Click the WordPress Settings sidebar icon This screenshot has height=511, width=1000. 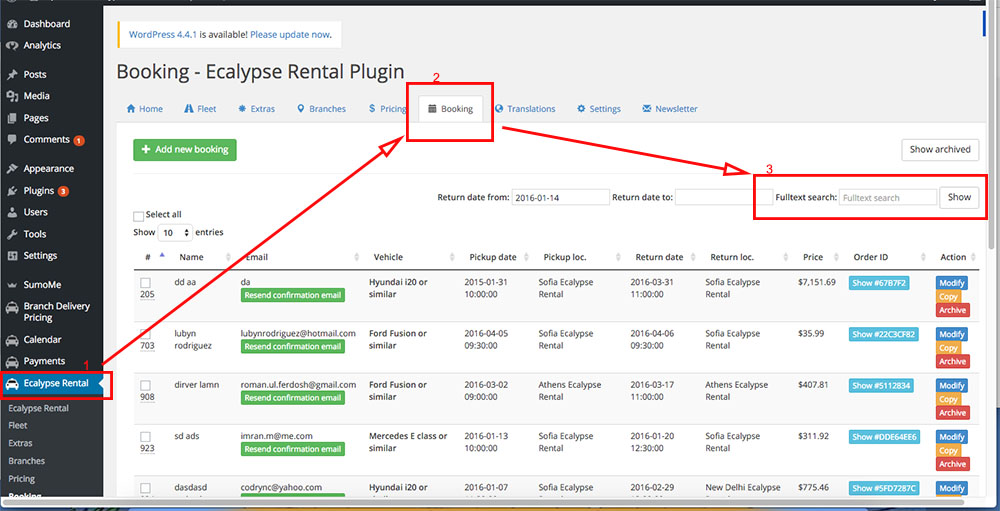point(11,256)
